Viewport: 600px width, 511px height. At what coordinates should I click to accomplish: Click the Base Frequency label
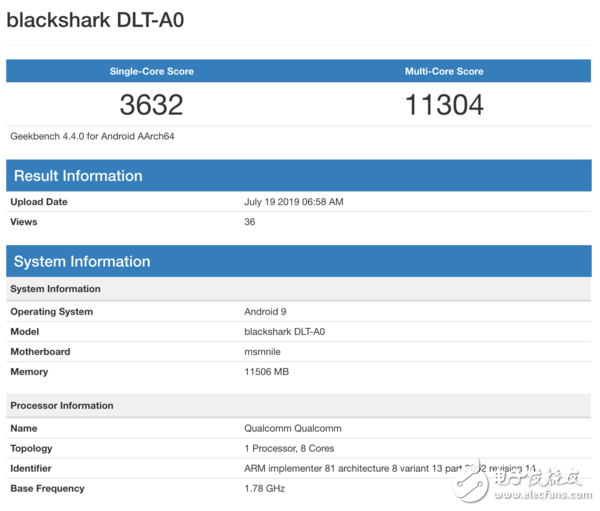[x=47, y=488]
